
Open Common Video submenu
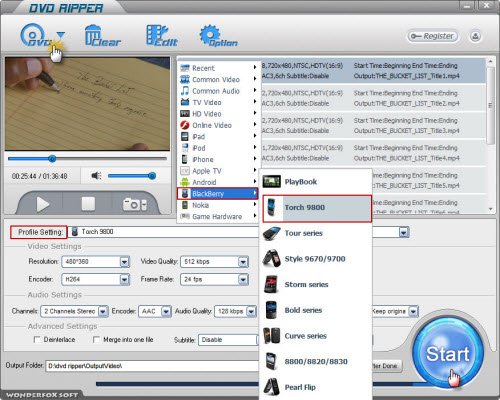tap(219, 79)
